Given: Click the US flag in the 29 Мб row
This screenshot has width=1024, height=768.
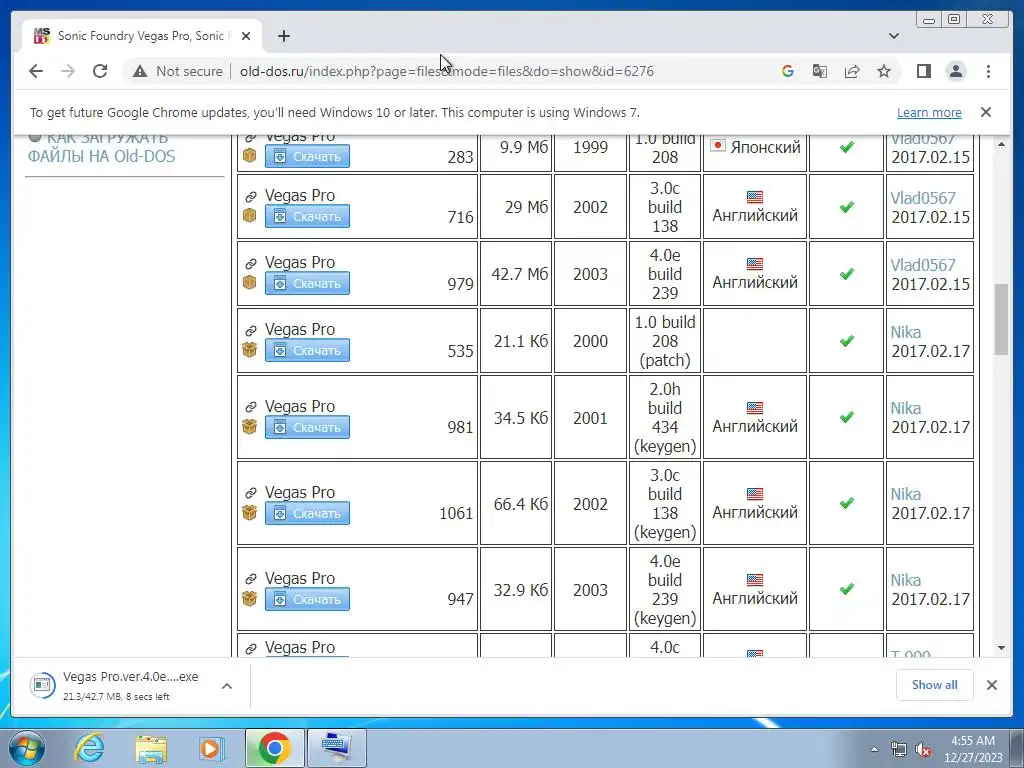Looking at the screenshot, I should click(754, 197).
